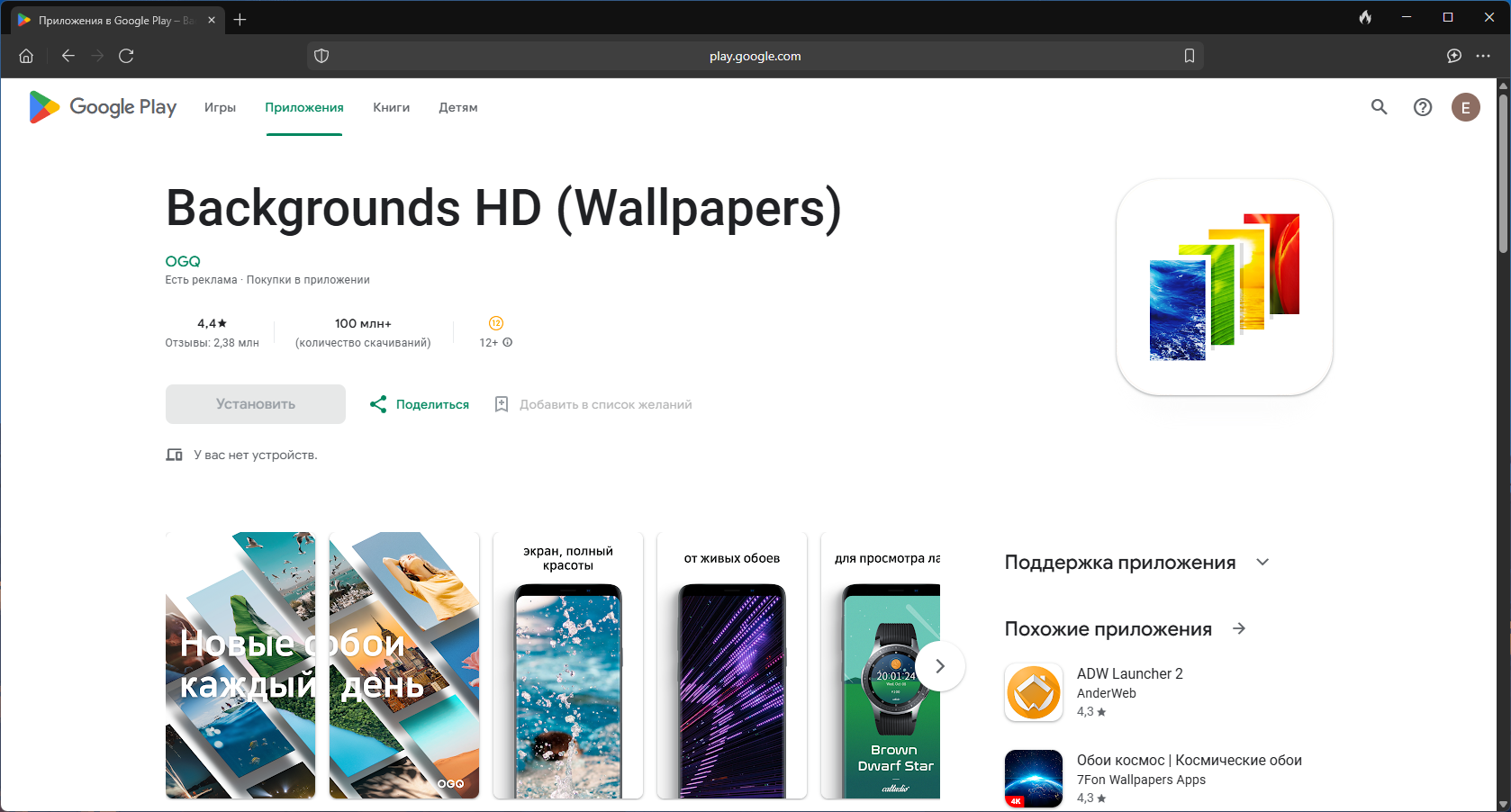Close the Google Play browser tab
Image resolution: width=1511 pixels, height=812 pixels.
(x=212, y=20)
